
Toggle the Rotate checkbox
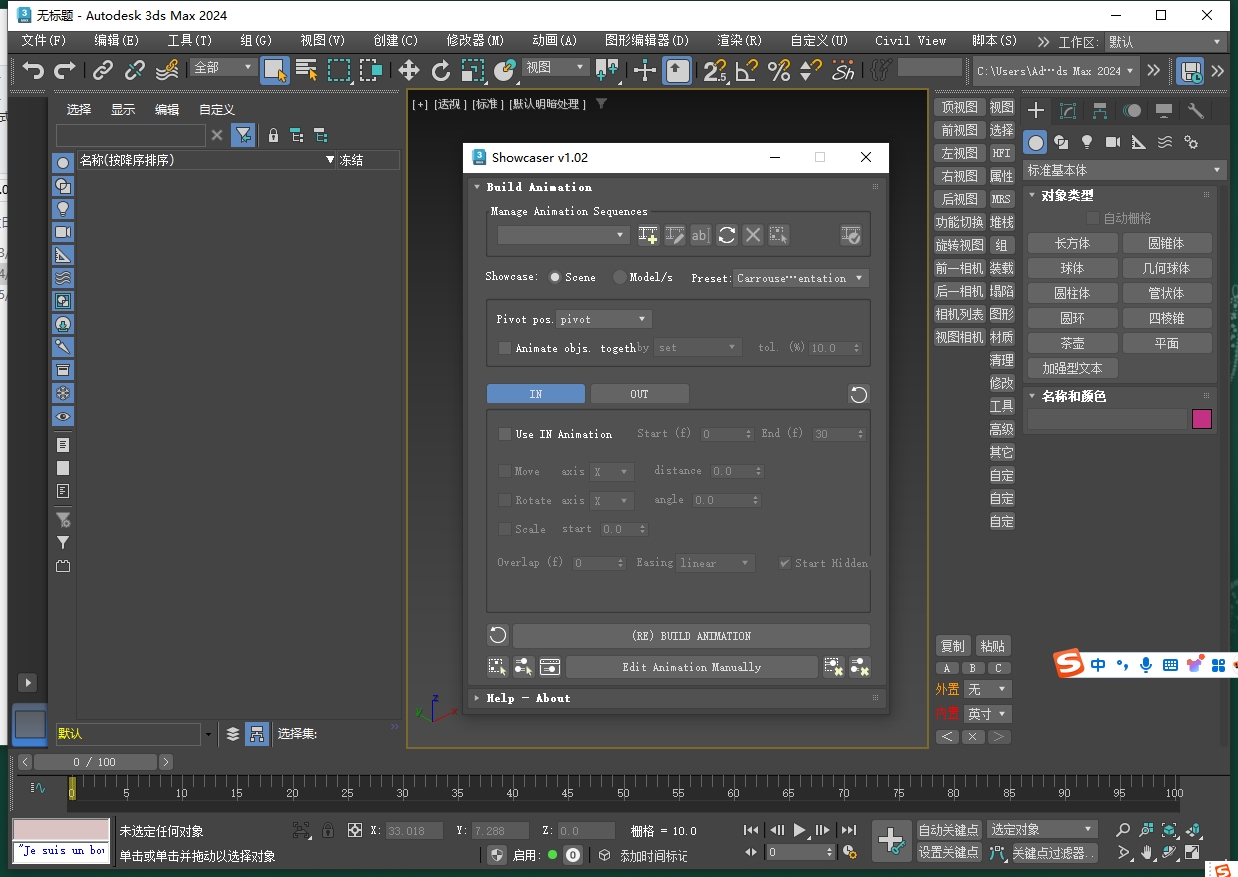pos(505,500)
